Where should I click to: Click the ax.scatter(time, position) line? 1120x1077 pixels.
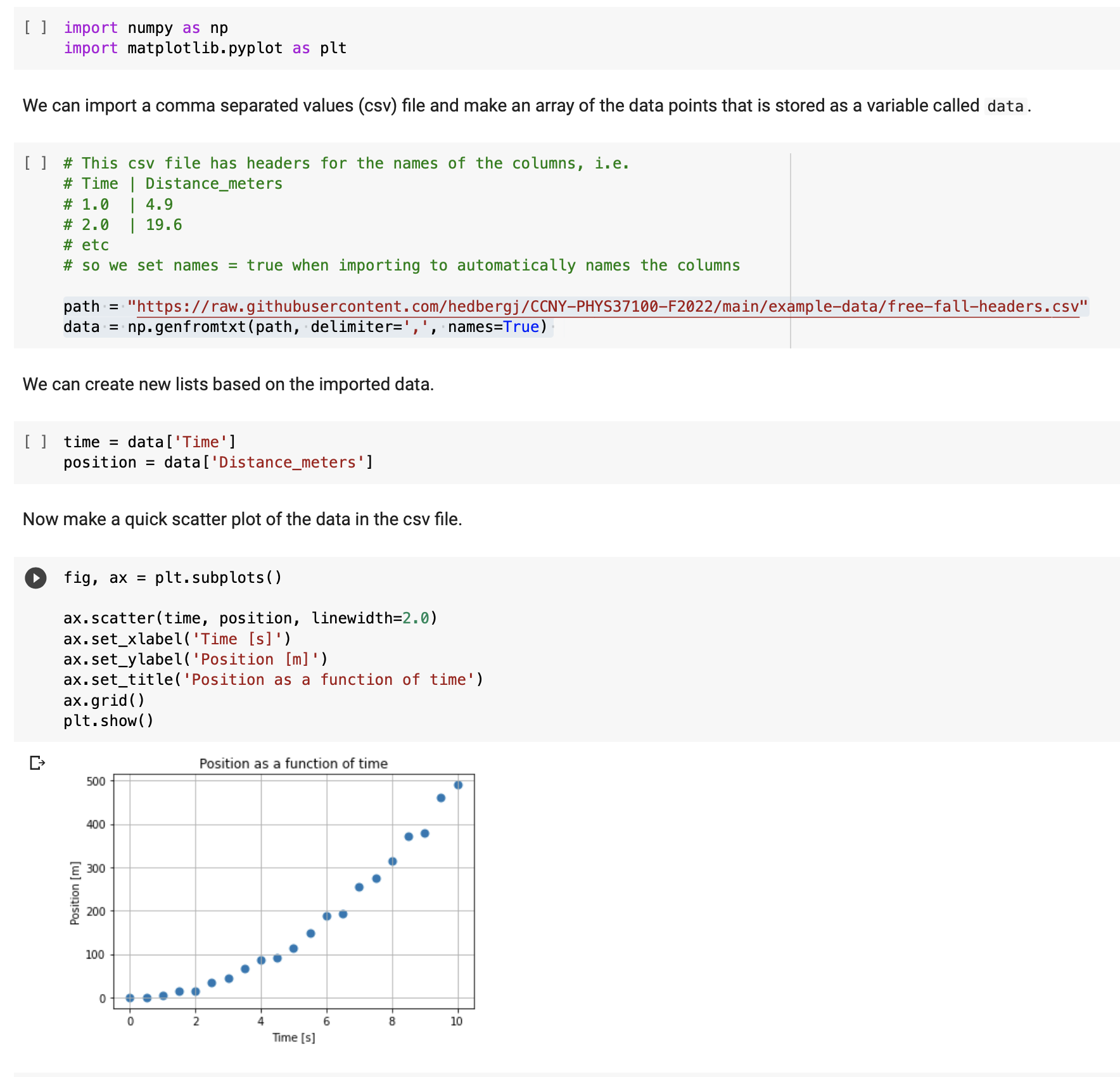click(250, 618)
